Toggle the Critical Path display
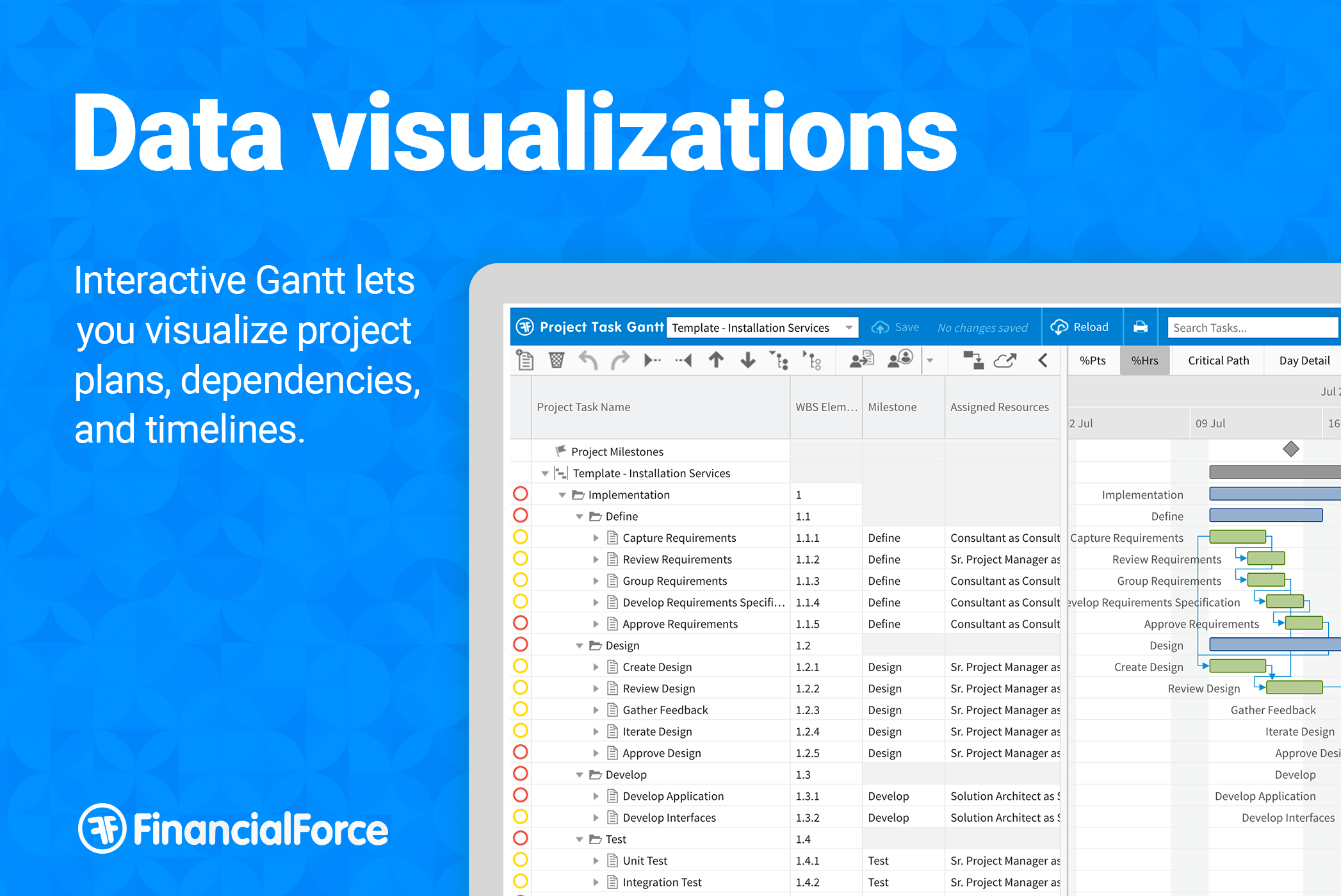This screenshot has width=1341, height=896. [1218, 361]
